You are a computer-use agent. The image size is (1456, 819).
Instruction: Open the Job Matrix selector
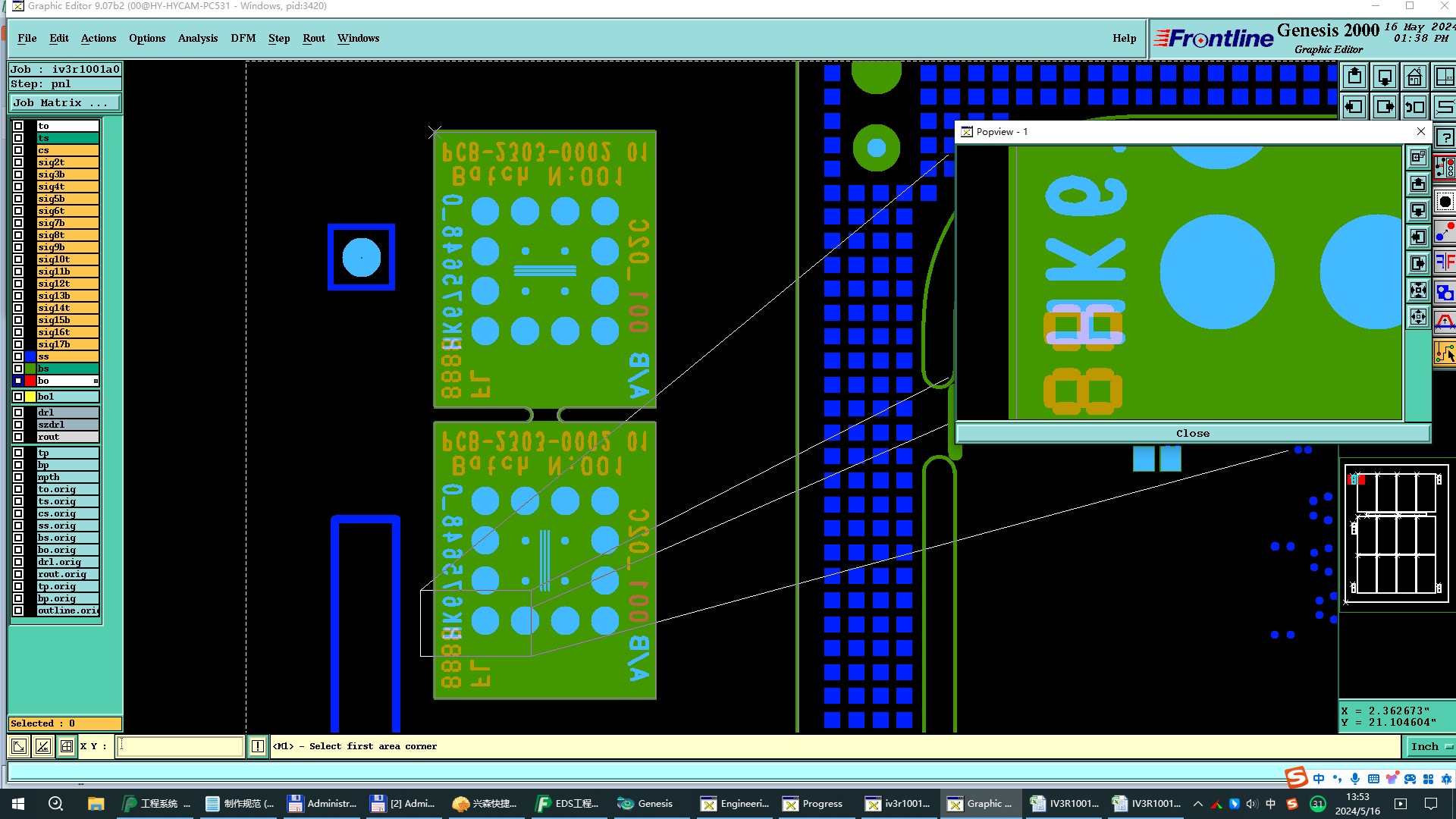click(x=64, y=103)
